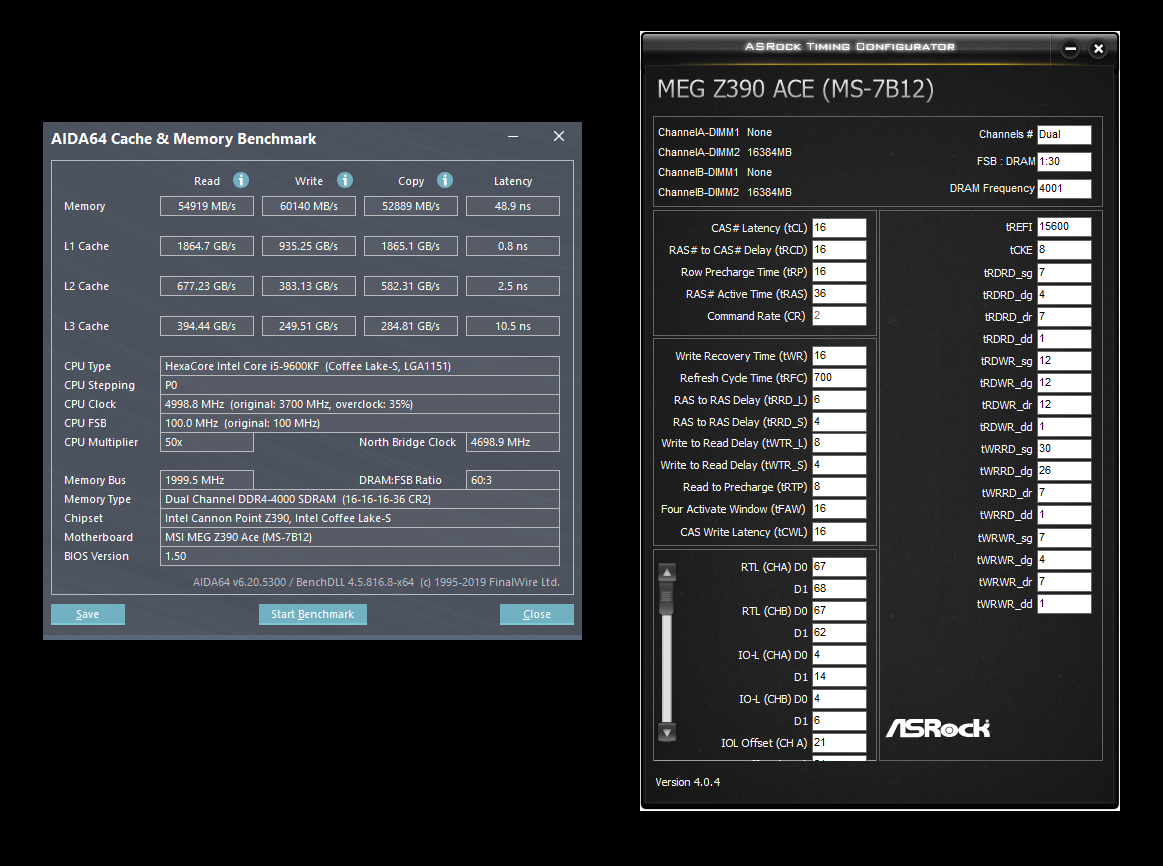Screen dimensions: 1163x866
Task: Click the Close button in AIDA64
Action: coord(536,614)
